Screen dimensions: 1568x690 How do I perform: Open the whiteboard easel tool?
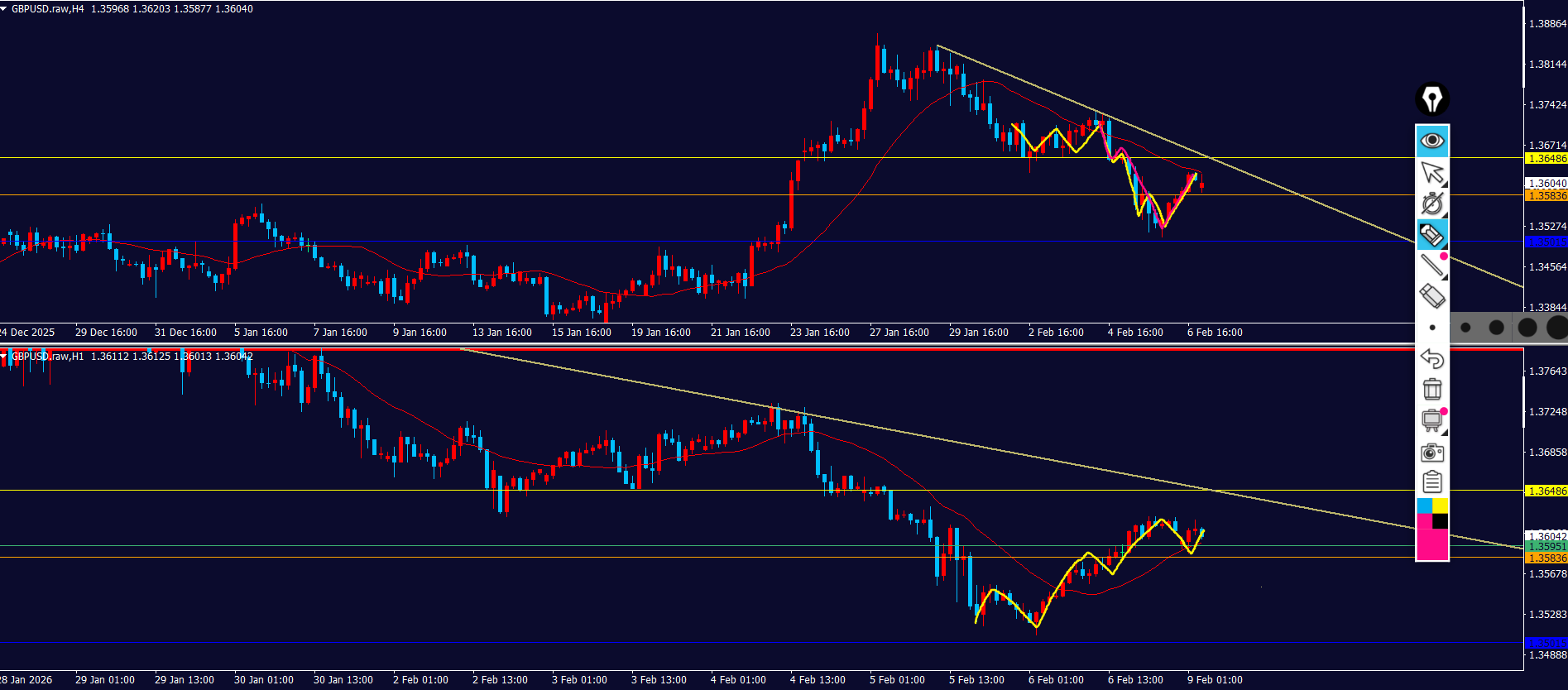pos(1432,420)
